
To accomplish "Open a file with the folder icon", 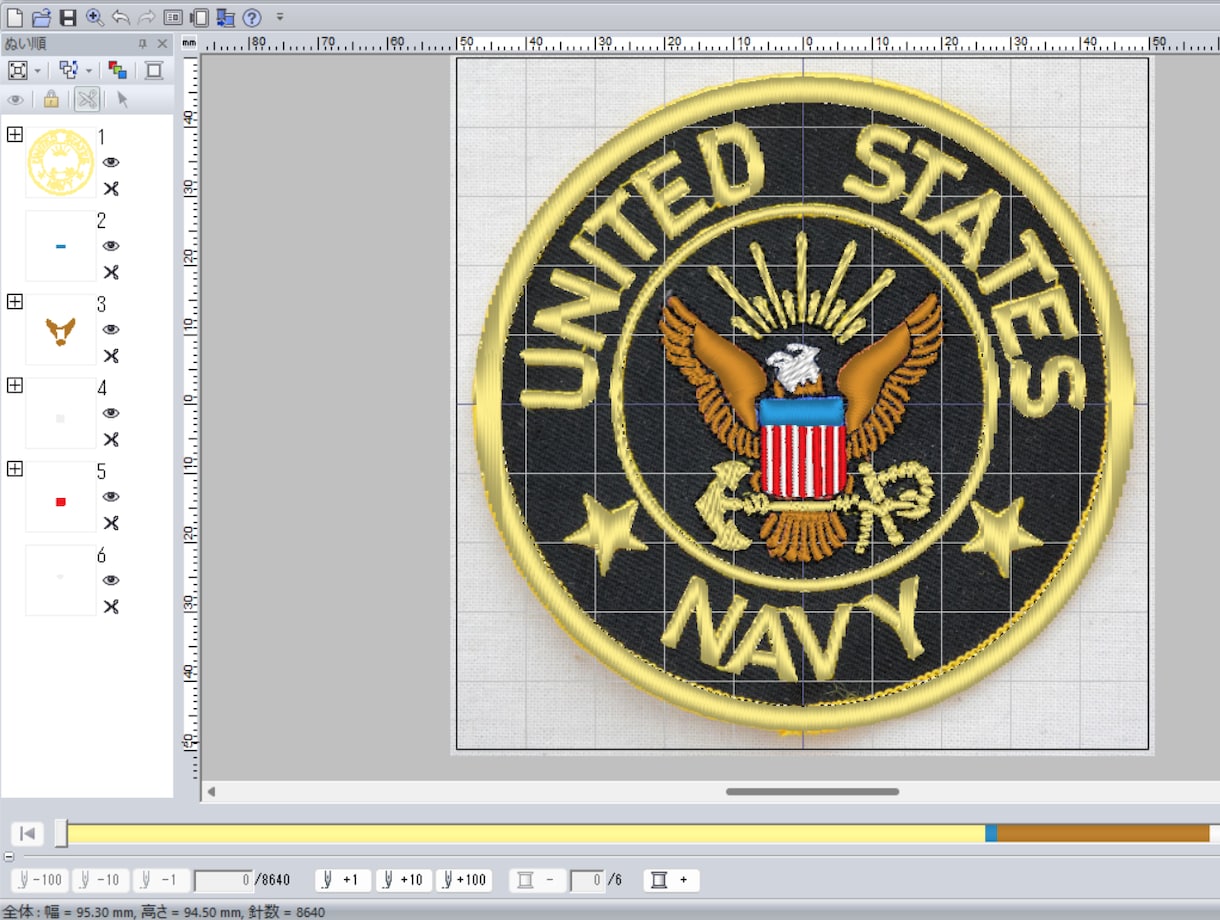I will [41, 17].
